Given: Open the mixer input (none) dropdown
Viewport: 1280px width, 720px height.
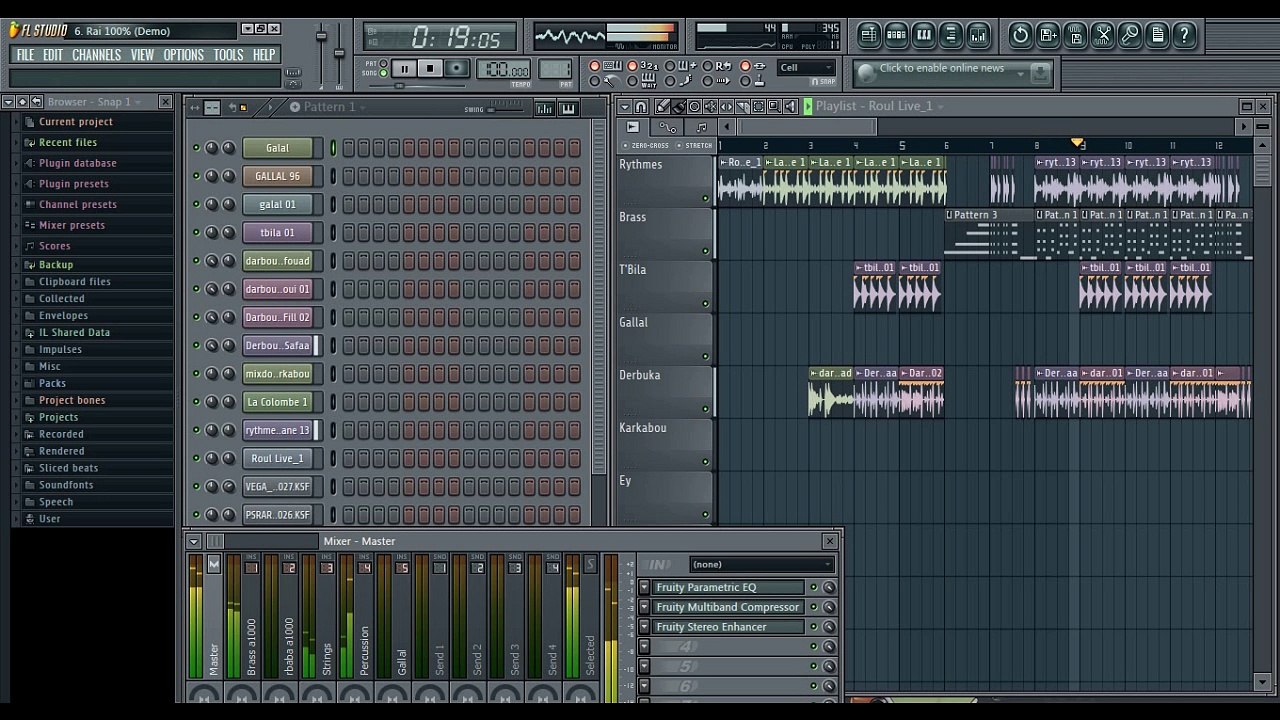Looking at the screenshot, I should (x=762, y=564).
